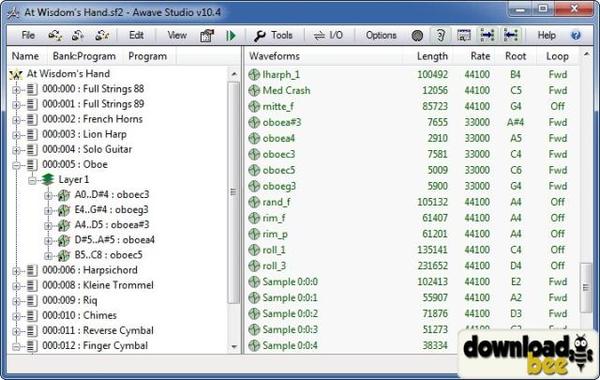
Task: Expand the 000:003 Lion Harp node
Action: point(16,135)
